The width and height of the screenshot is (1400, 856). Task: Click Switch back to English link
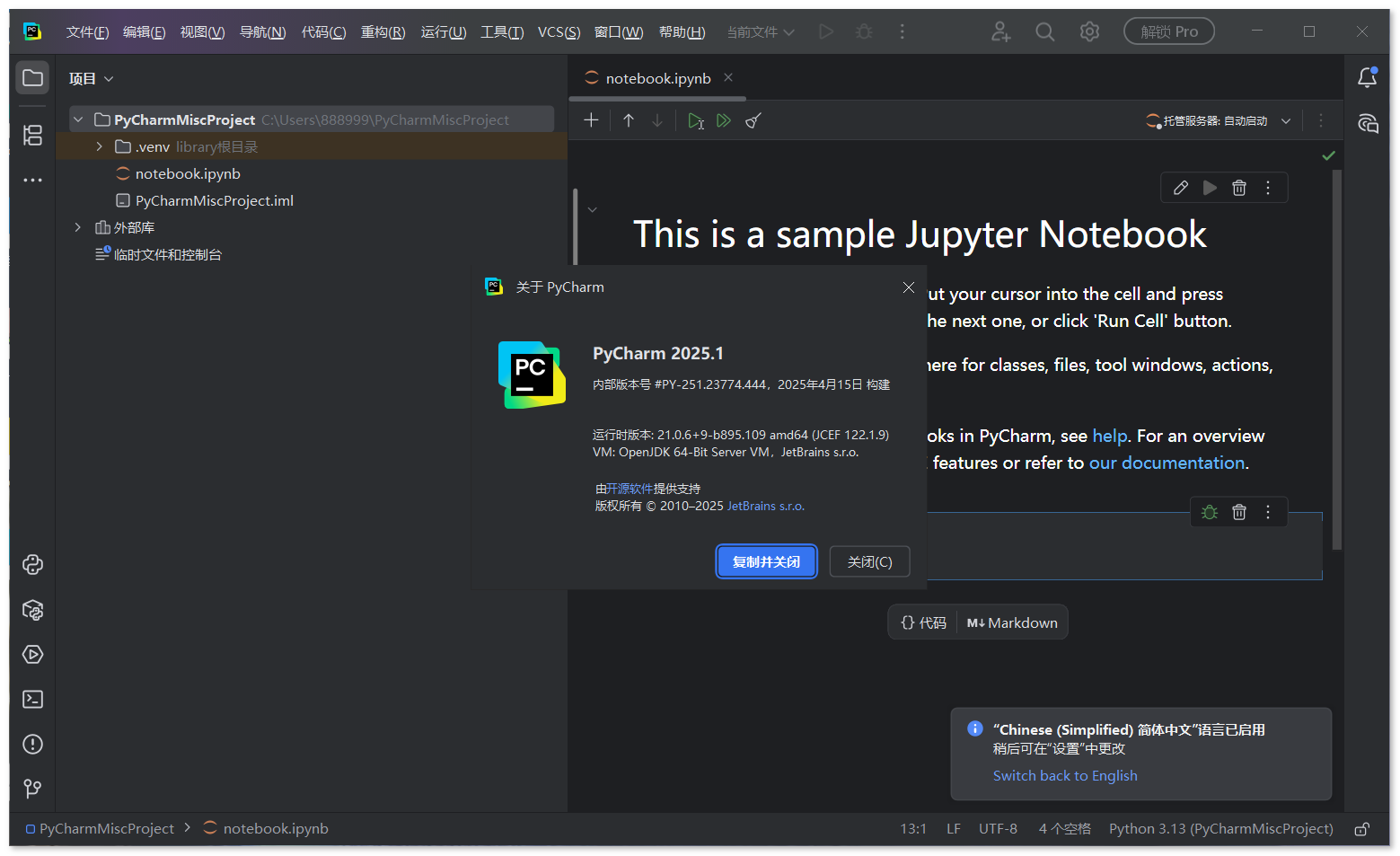click(1064, 775)
